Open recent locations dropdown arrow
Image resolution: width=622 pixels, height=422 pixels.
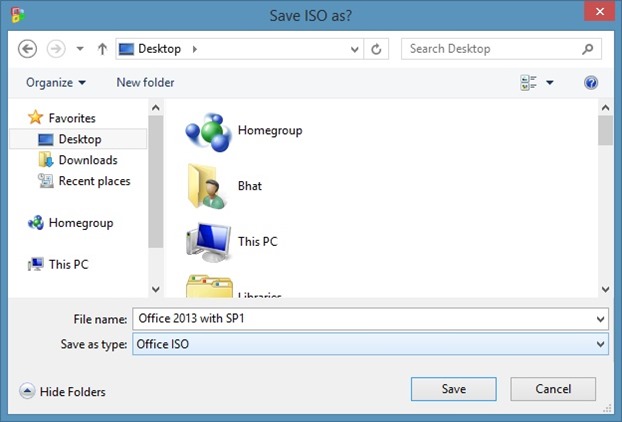click(80, 49)
